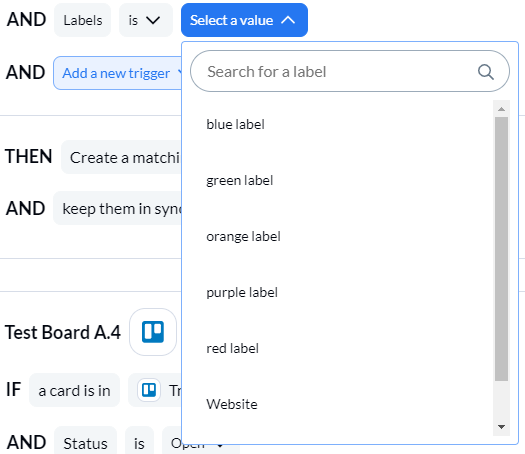Click the scrollbar down arrow
Screen dimensions: 525x454
[x=501, y=427]
